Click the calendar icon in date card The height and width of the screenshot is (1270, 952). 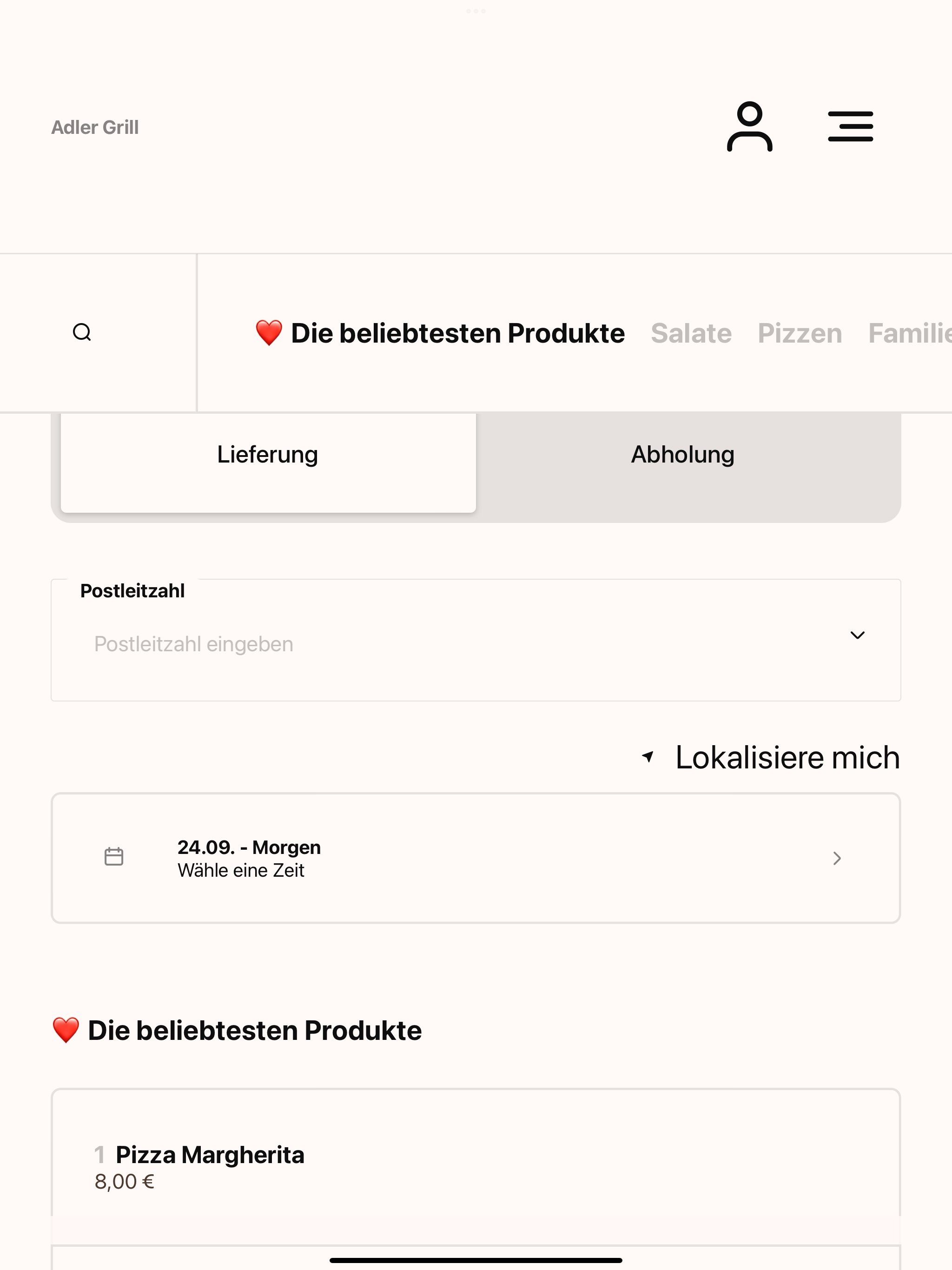pos(114,857)
